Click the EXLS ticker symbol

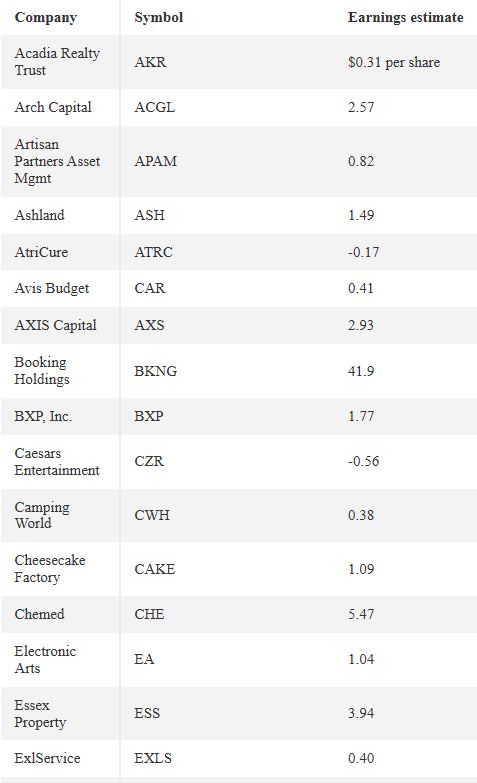pyautogui.click(x=153, y=758)
